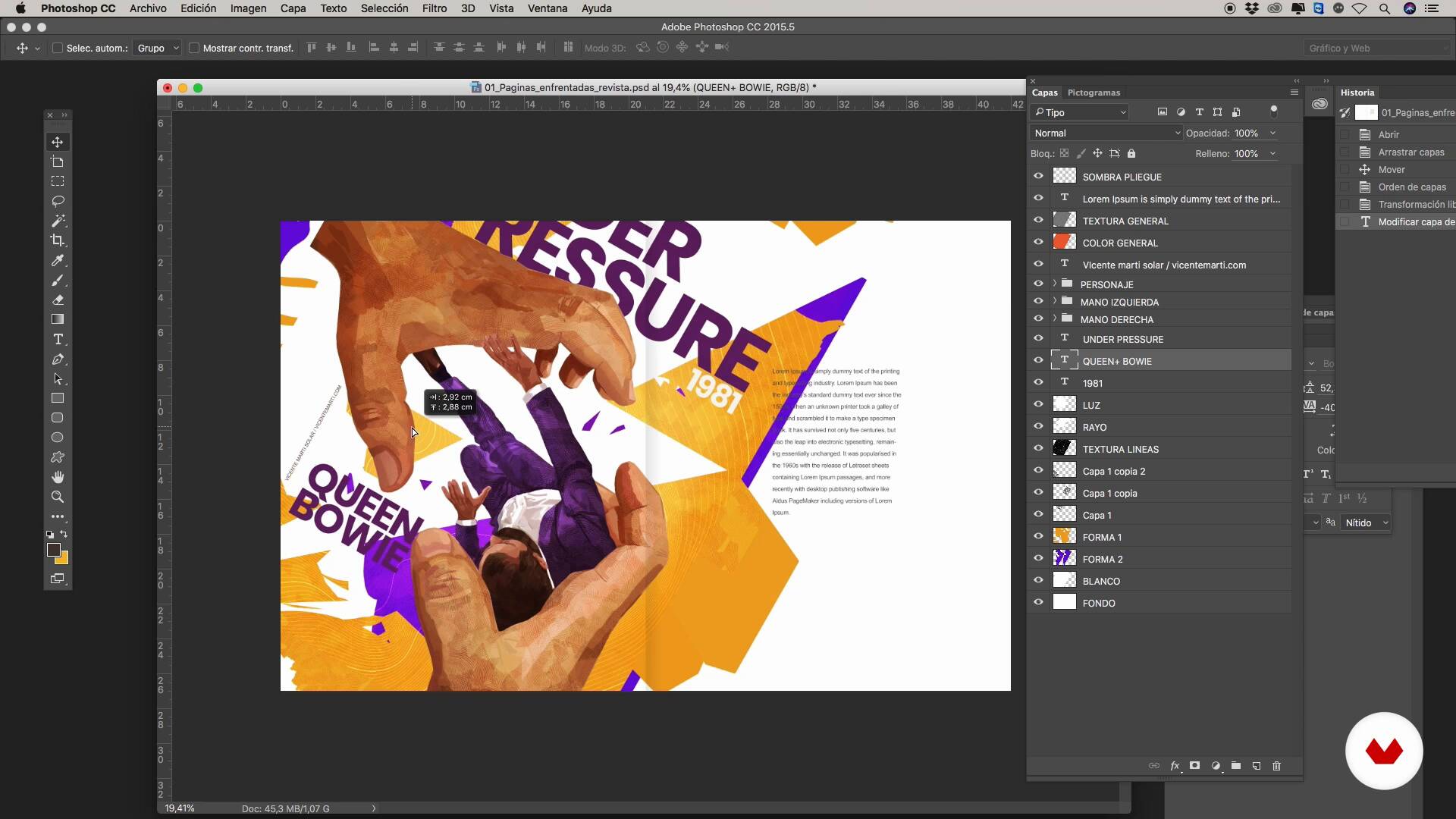1456x819 pixels.
Task: Select the Eraser tool
Action: pos(58,300)
